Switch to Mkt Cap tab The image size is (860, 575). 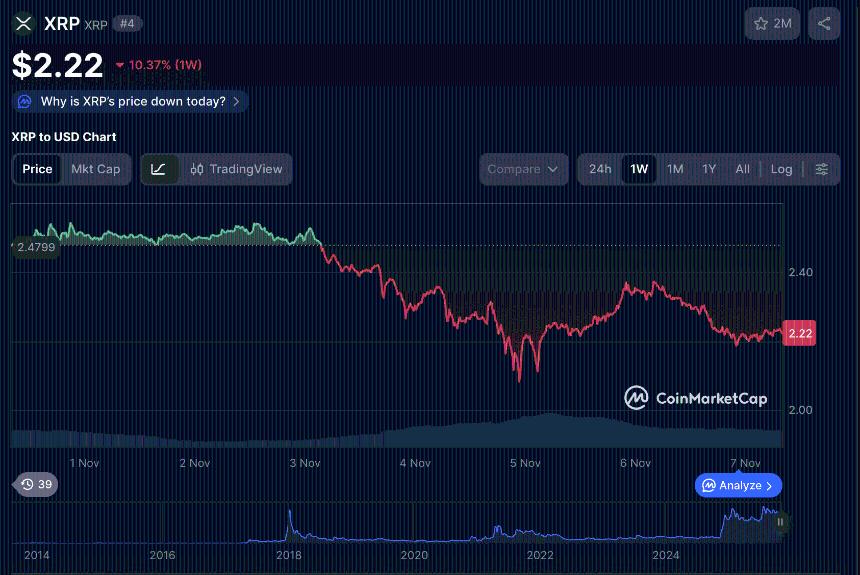pos(95,169)
